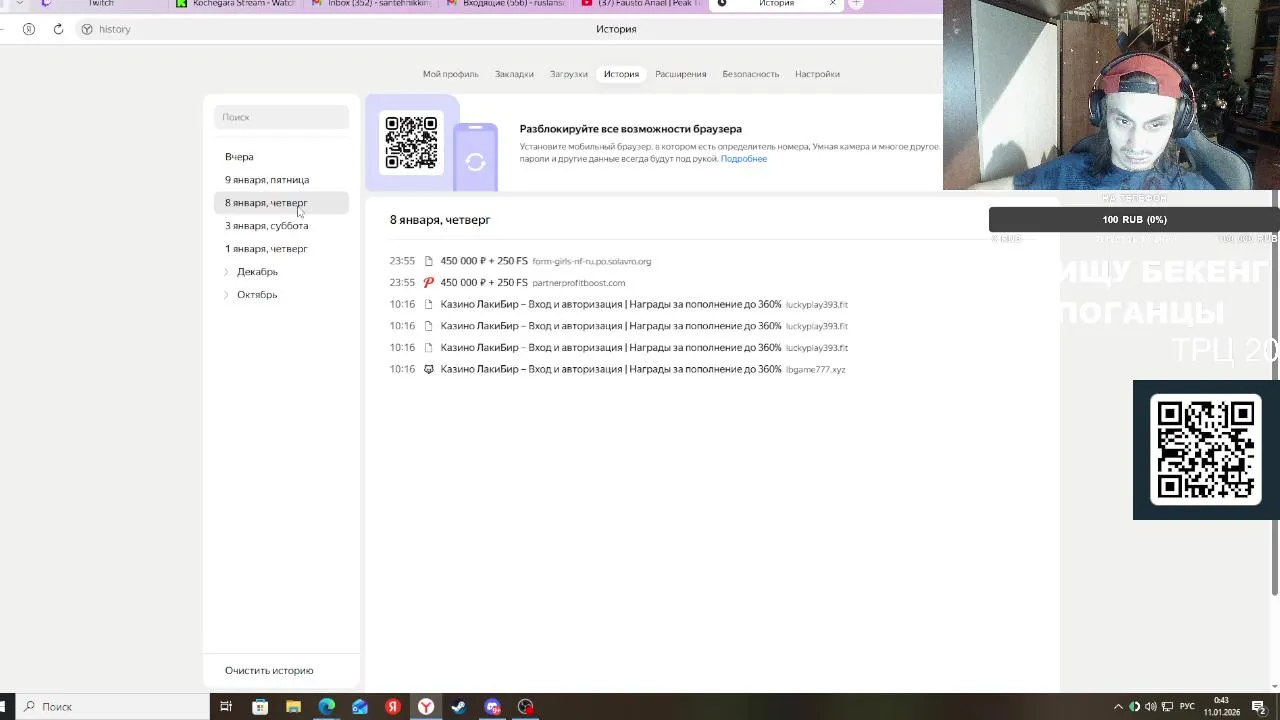
Task: Open the Мой профиль section
Action: coord(450,74)
